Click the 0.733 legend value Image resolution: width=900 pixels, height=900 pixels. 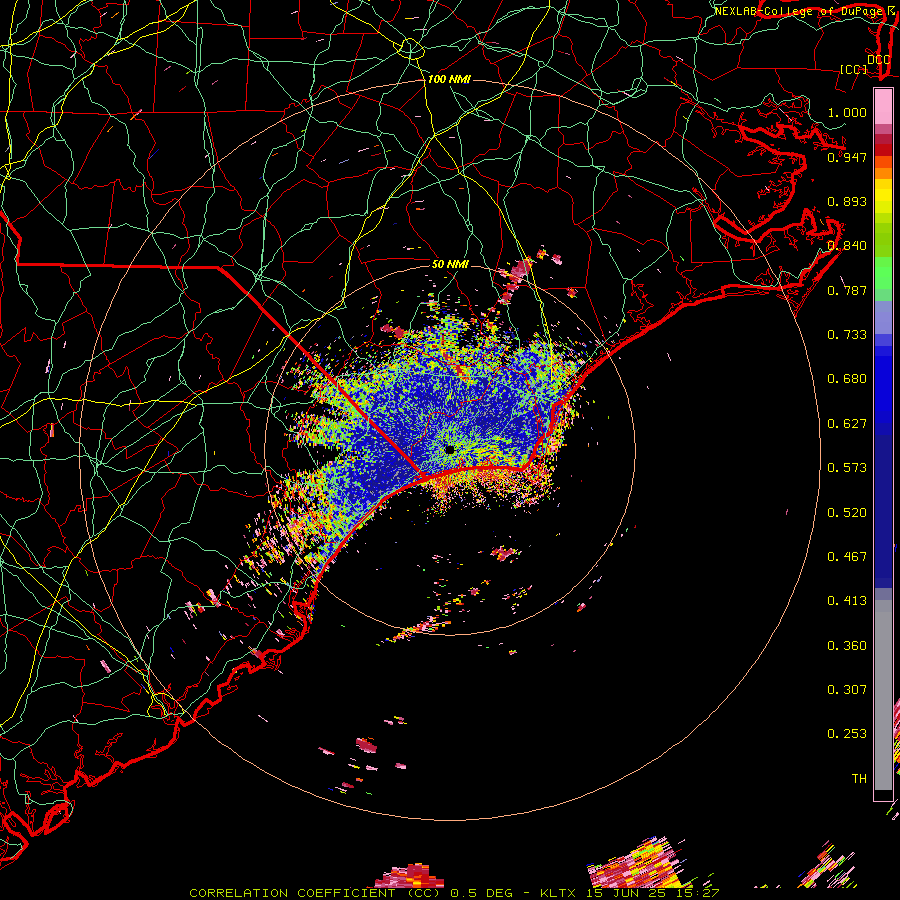click(x=847, y=335)
